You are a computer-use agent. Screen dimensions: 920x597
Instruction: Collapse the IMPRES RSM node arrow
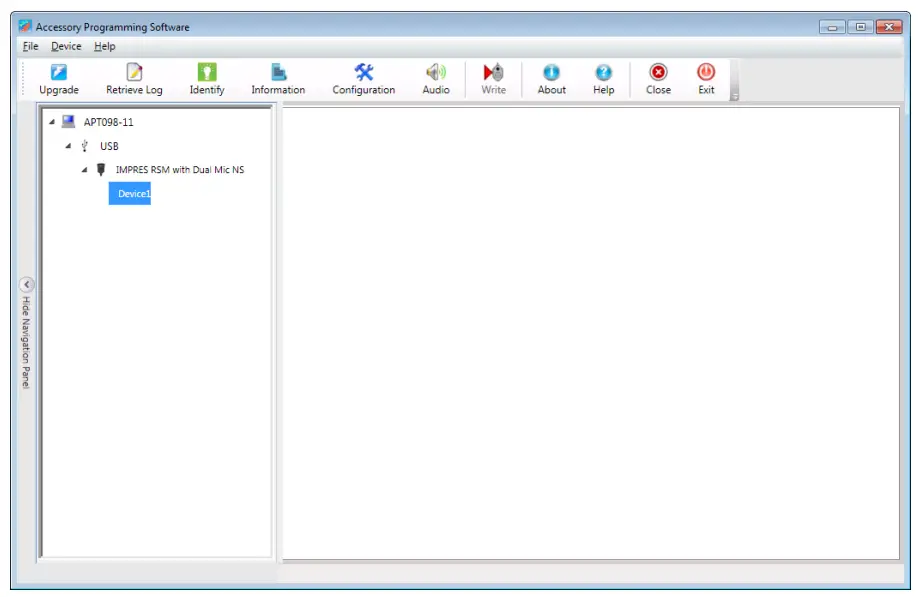coord(84,170)
